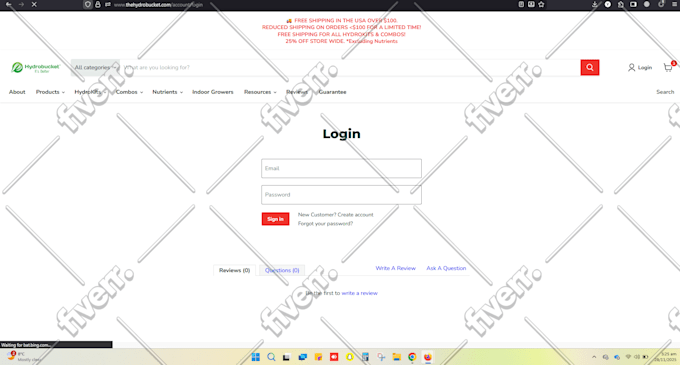The width and height of the screenshot is (680, 365).
Task: Expand the HydroKits menu
Action: coord(90,92)
